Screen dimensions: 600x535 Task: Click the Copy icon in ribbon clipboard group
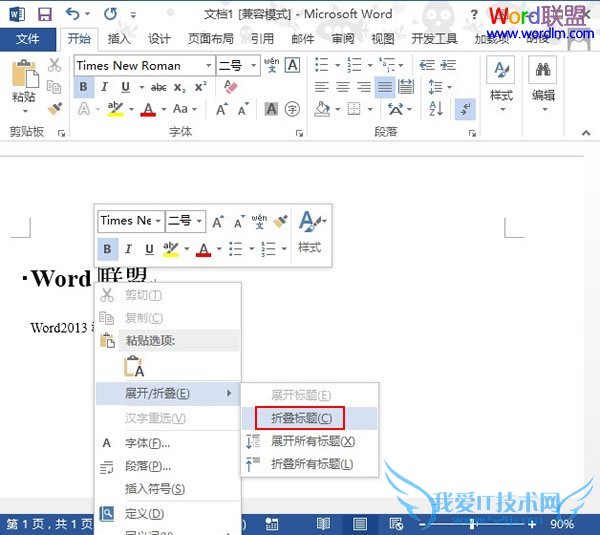[x=54, y=87]
